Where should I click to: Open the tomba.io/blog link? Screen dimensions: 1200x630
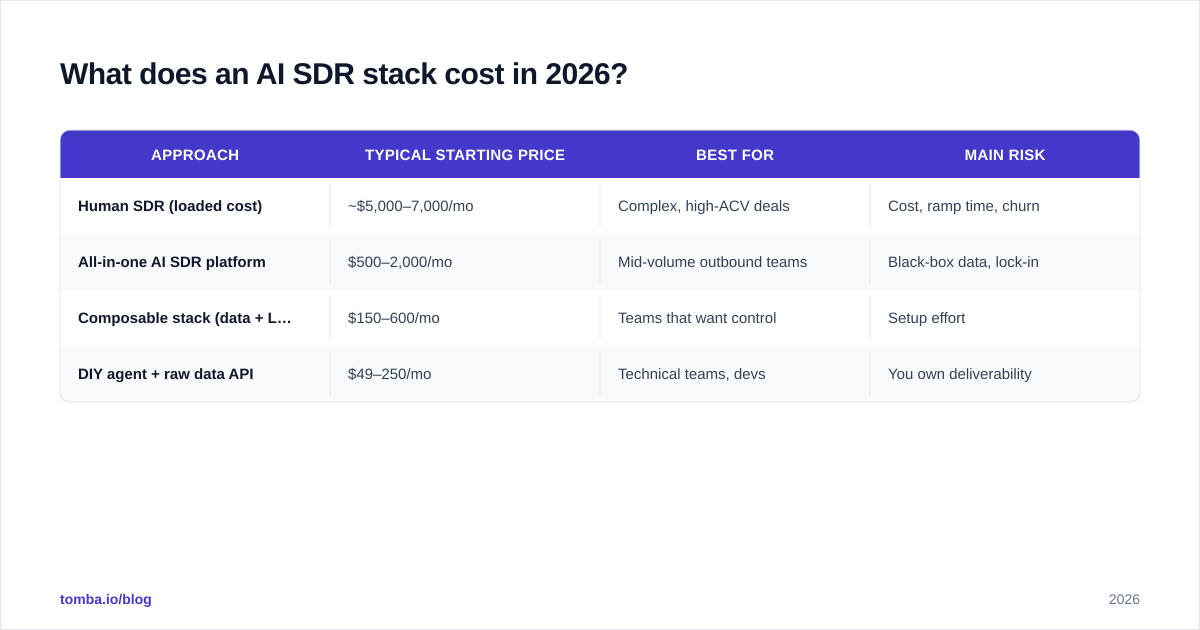pyautogui.click(x=106, y=599)
